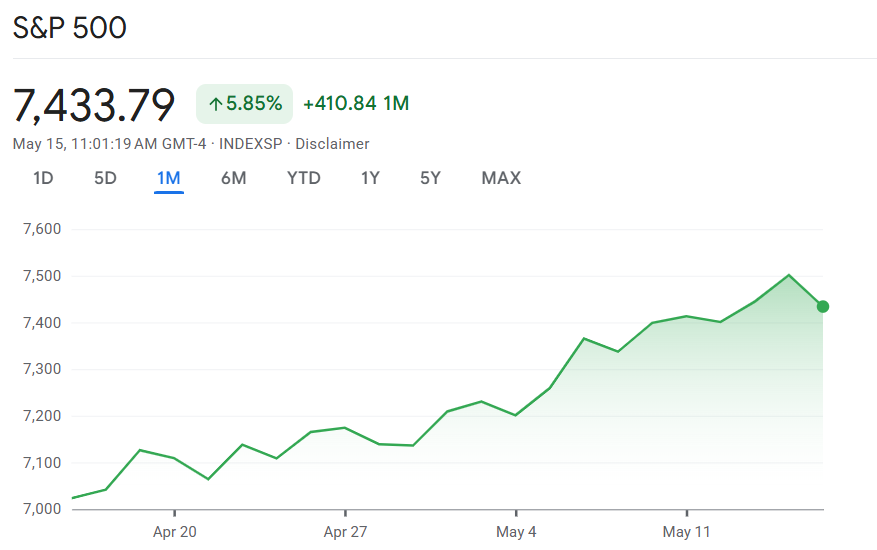This screenshot has width=877, height=550.
Task: Click the May 4 axis label
Action: [516, 532]
